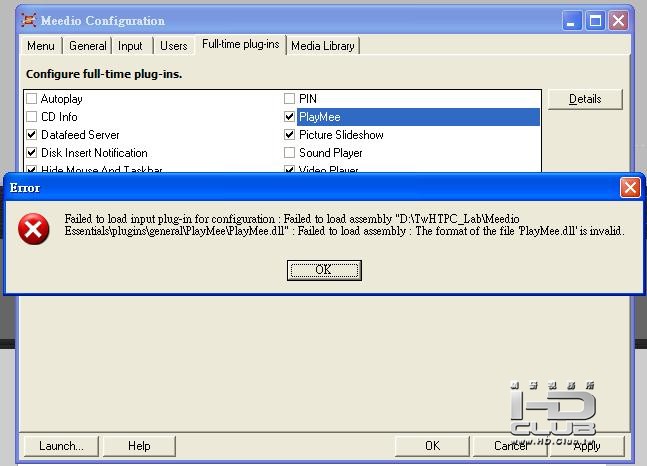Image resolution: width=647 pixels, height=466 pixels.
Task: Open Help from the bottom bar
Action: click(x=139, y=446)
